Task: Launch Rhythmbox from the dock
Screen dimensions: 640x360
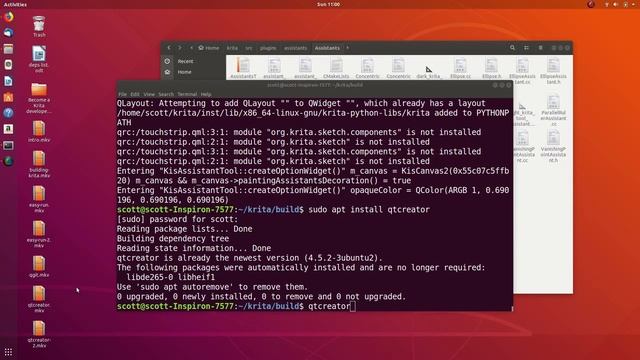Action: coord(8,65)
